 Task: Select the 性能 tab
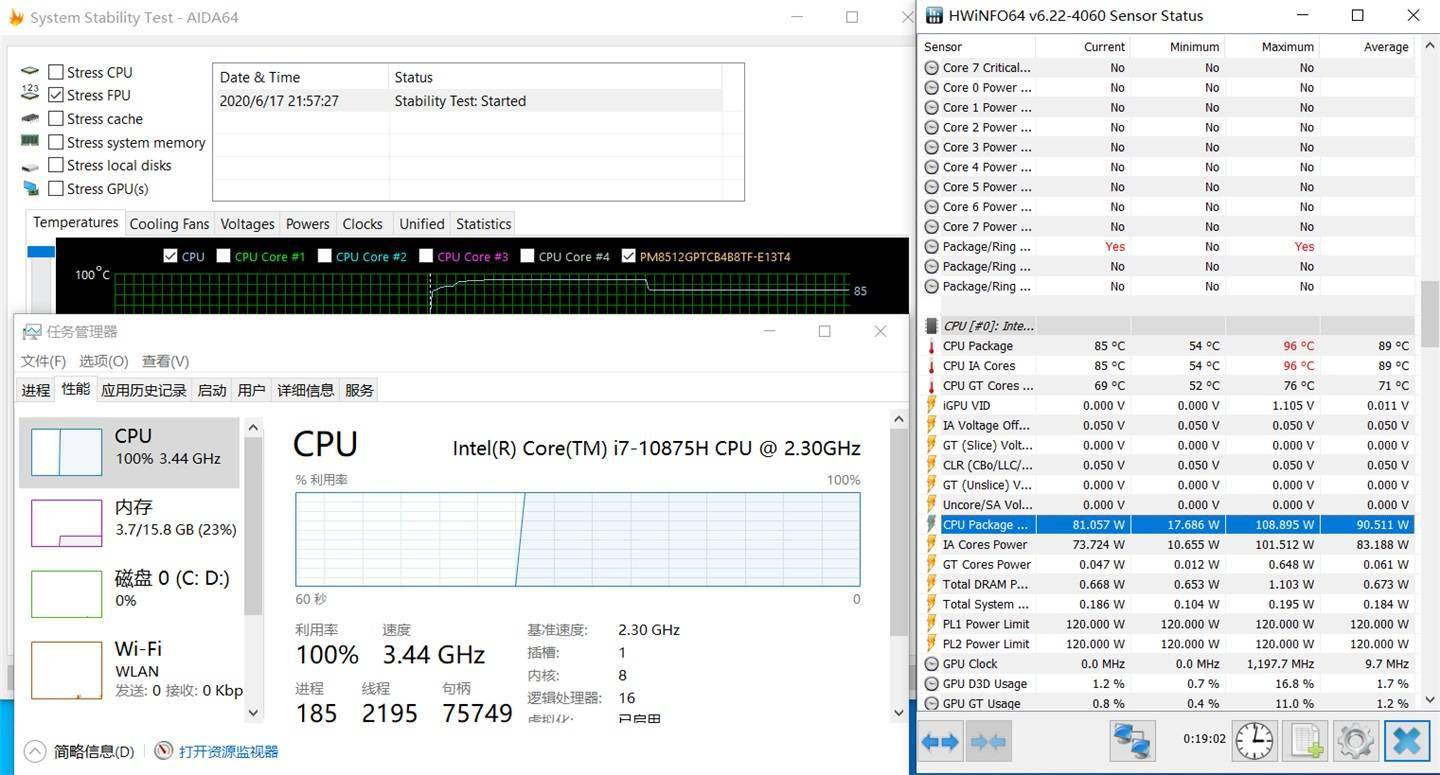click(75, 389)
